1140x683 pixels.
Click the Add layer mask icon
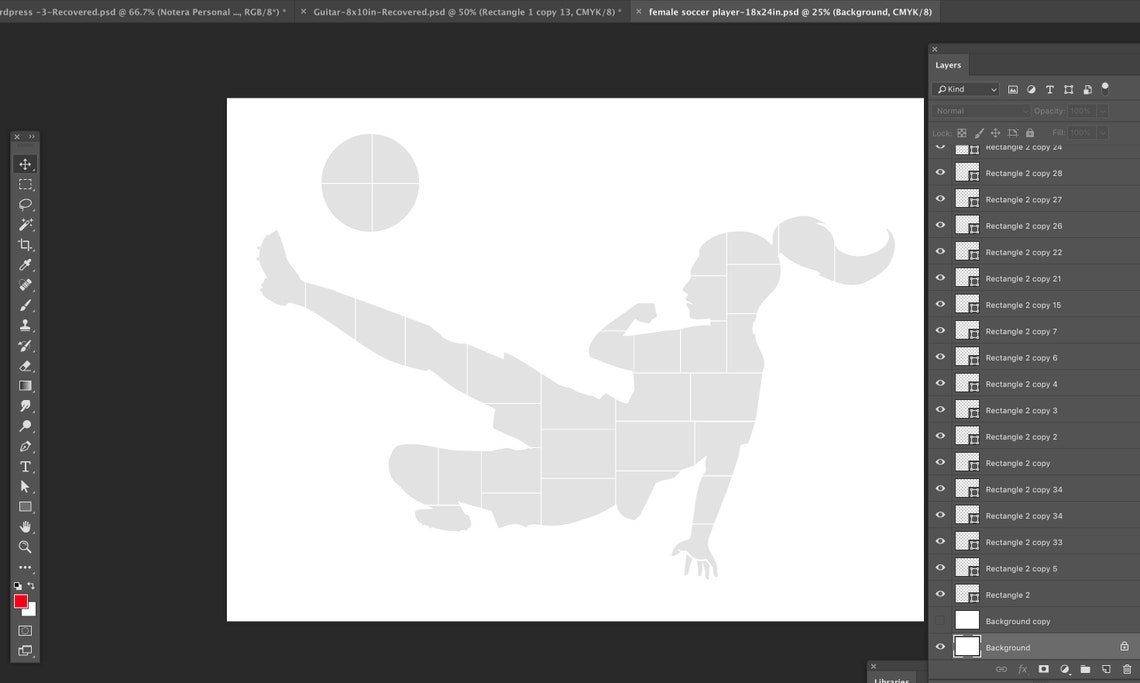(1044, 668)
